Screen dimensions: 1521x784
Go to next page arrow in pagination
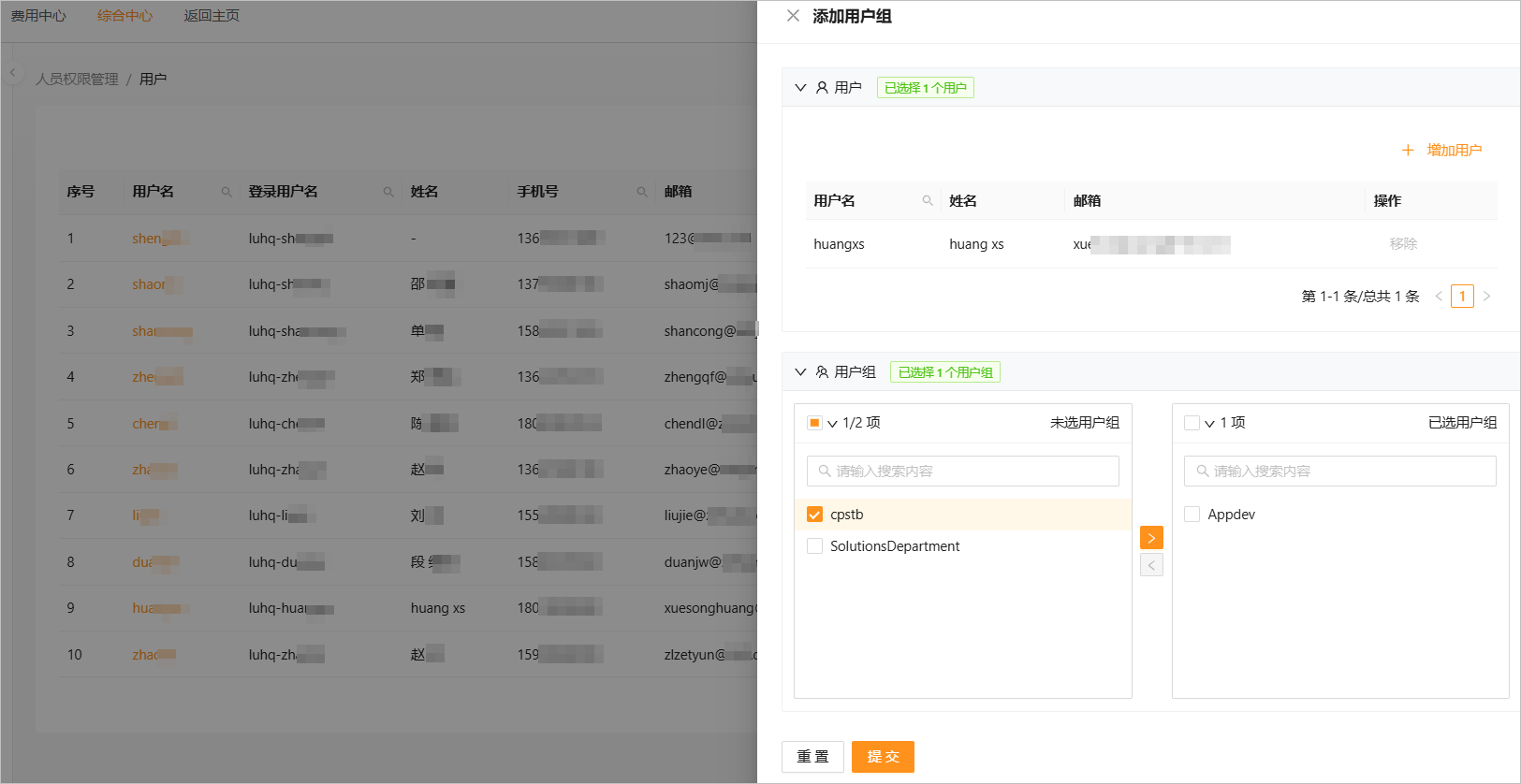[x=1486, y=297]
